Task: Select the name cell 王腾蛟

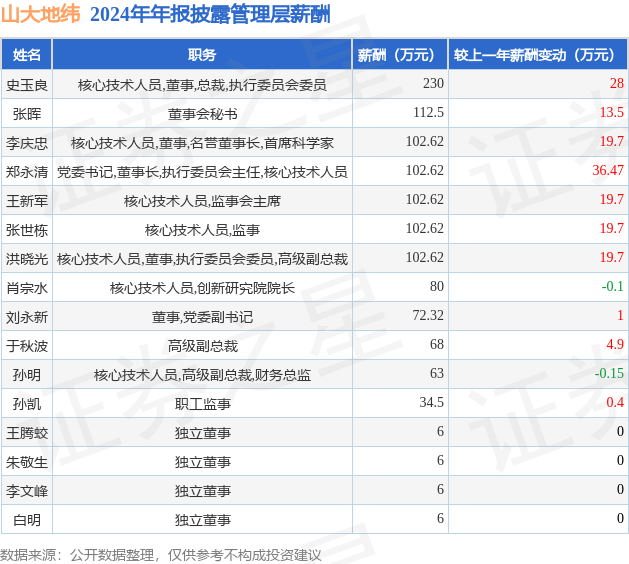Action: pos(27,433)
